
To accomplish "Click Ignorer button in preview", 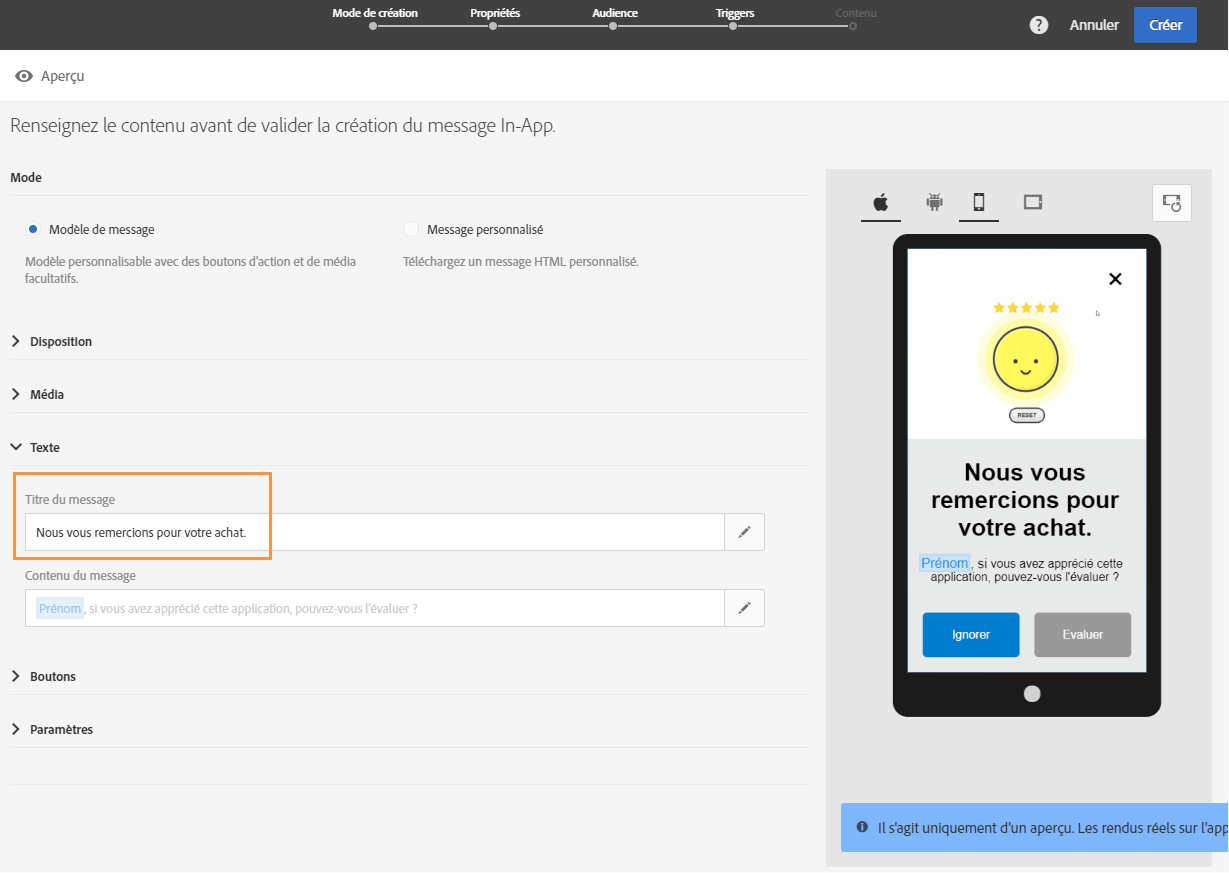I will click(971, 635).
